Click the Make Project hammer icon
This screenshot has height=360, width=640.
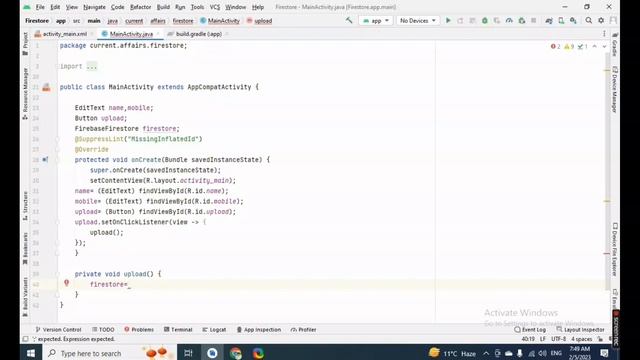tap(349, 20)
